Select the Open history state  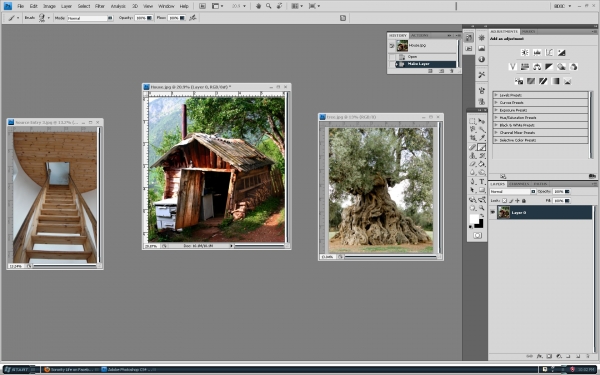point(426,57)
